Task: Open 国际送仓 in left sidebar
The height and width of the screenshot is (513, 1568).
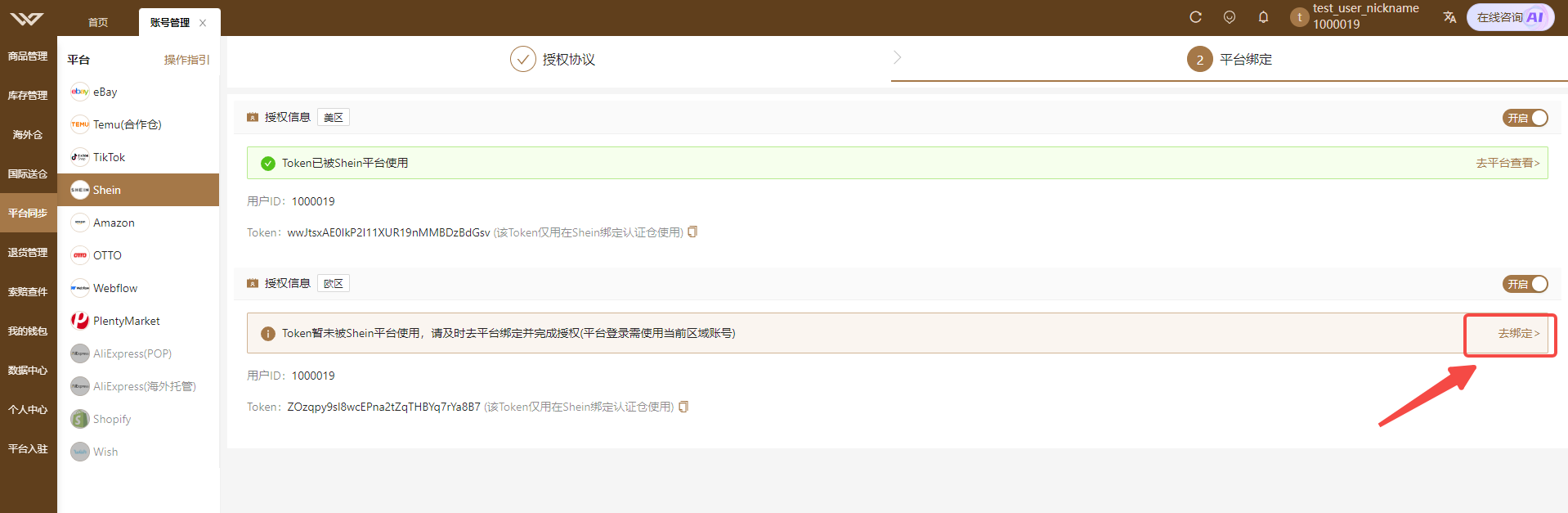Action: [28, 174]
